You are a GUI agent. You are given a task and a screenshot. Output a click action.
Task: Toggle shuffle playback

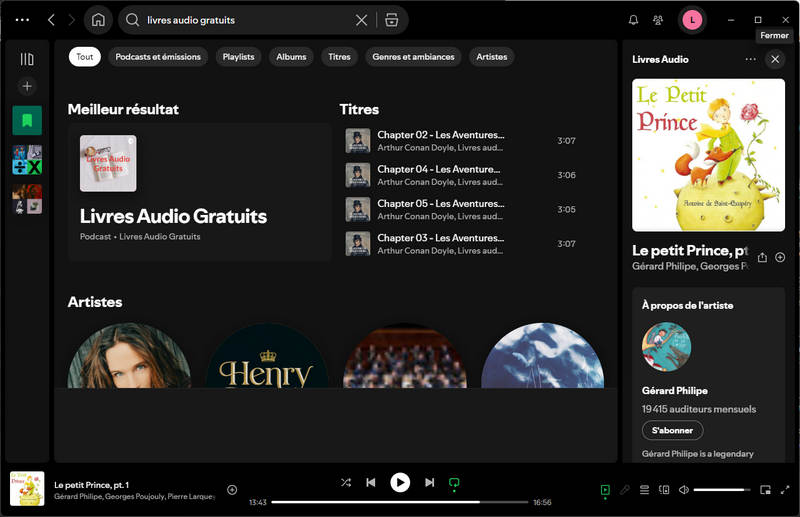[x=346, y=482]
